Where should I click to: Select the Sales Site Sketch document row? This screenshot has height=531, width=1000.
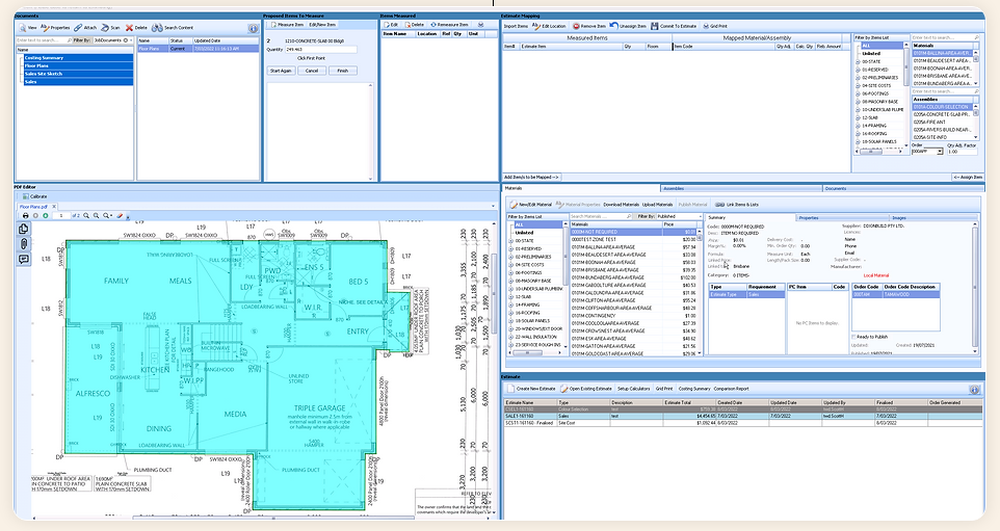point(78,74)
